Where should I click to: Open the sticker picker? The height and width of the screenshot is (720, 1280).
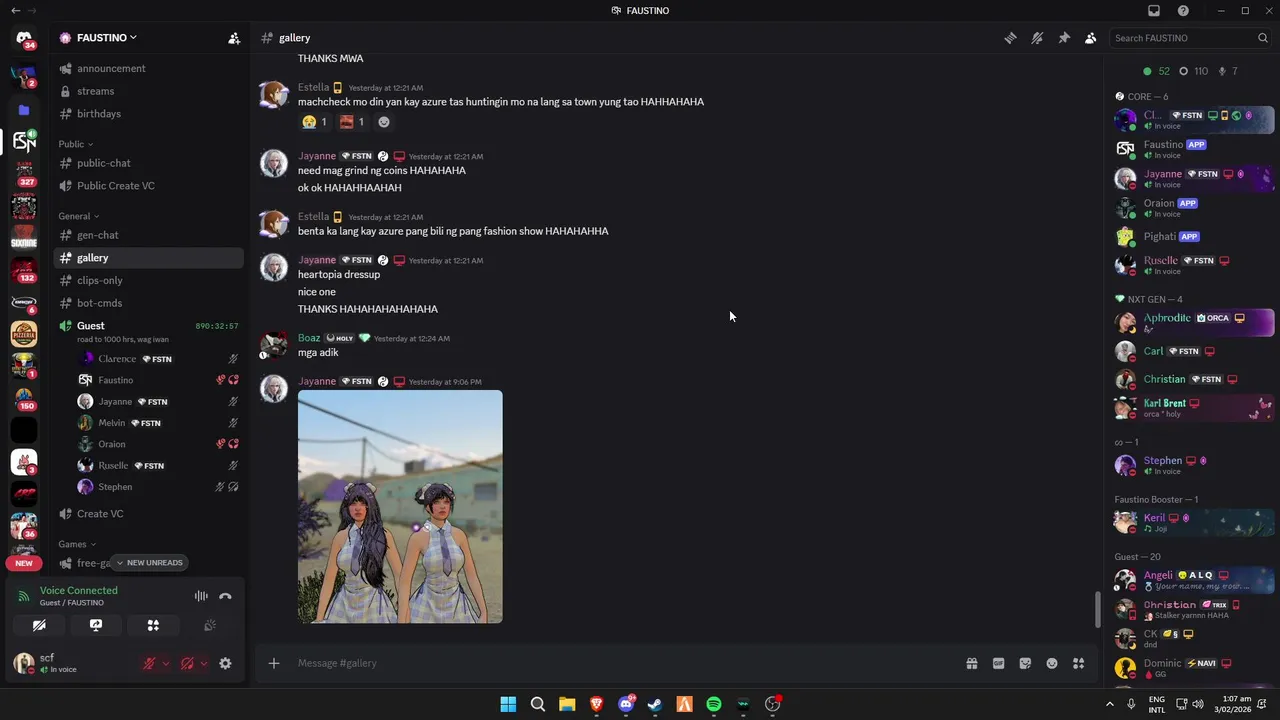tap(1025, 663)
